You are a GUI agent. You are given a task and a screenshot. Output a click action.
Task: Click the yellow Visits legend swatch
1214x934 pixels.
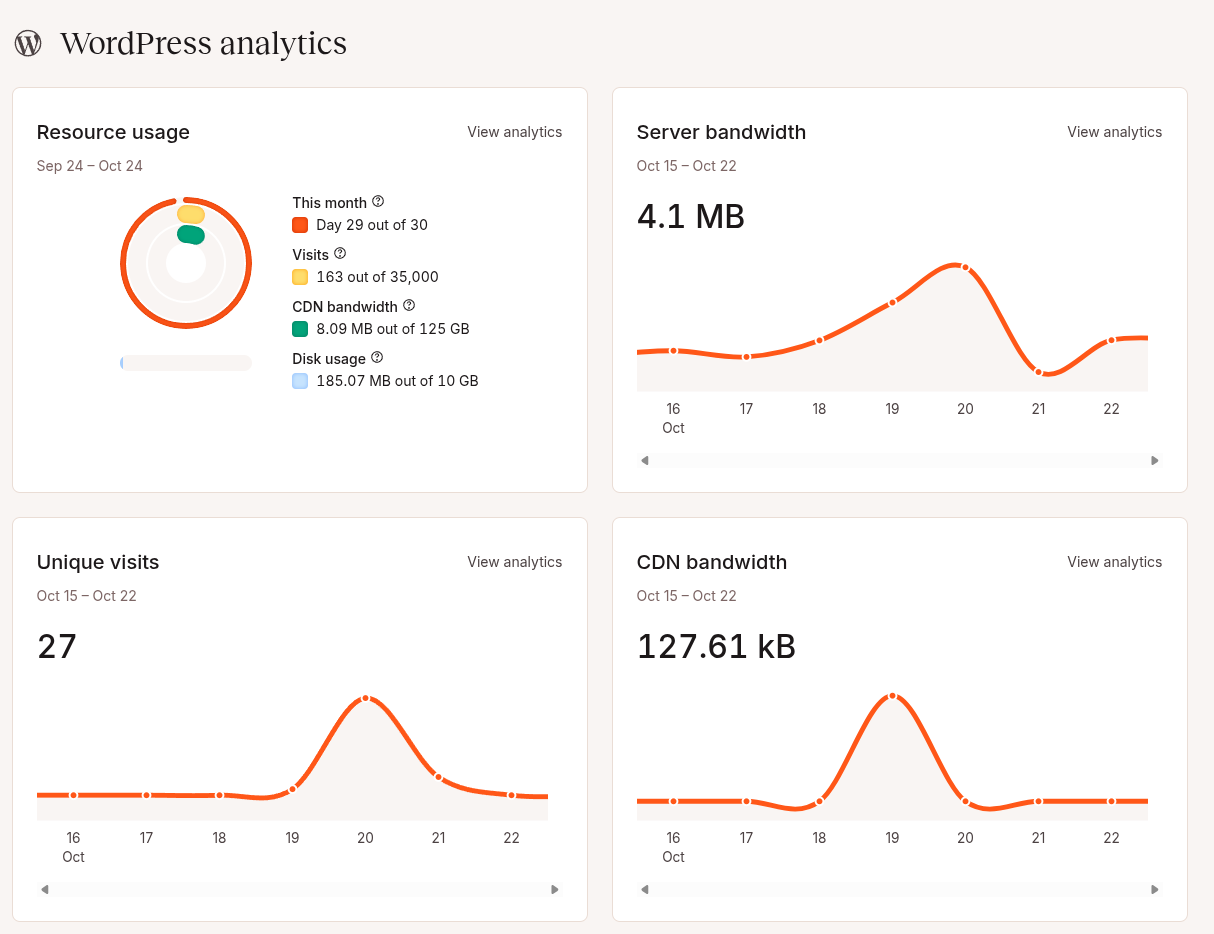click(x=300, y=277)
